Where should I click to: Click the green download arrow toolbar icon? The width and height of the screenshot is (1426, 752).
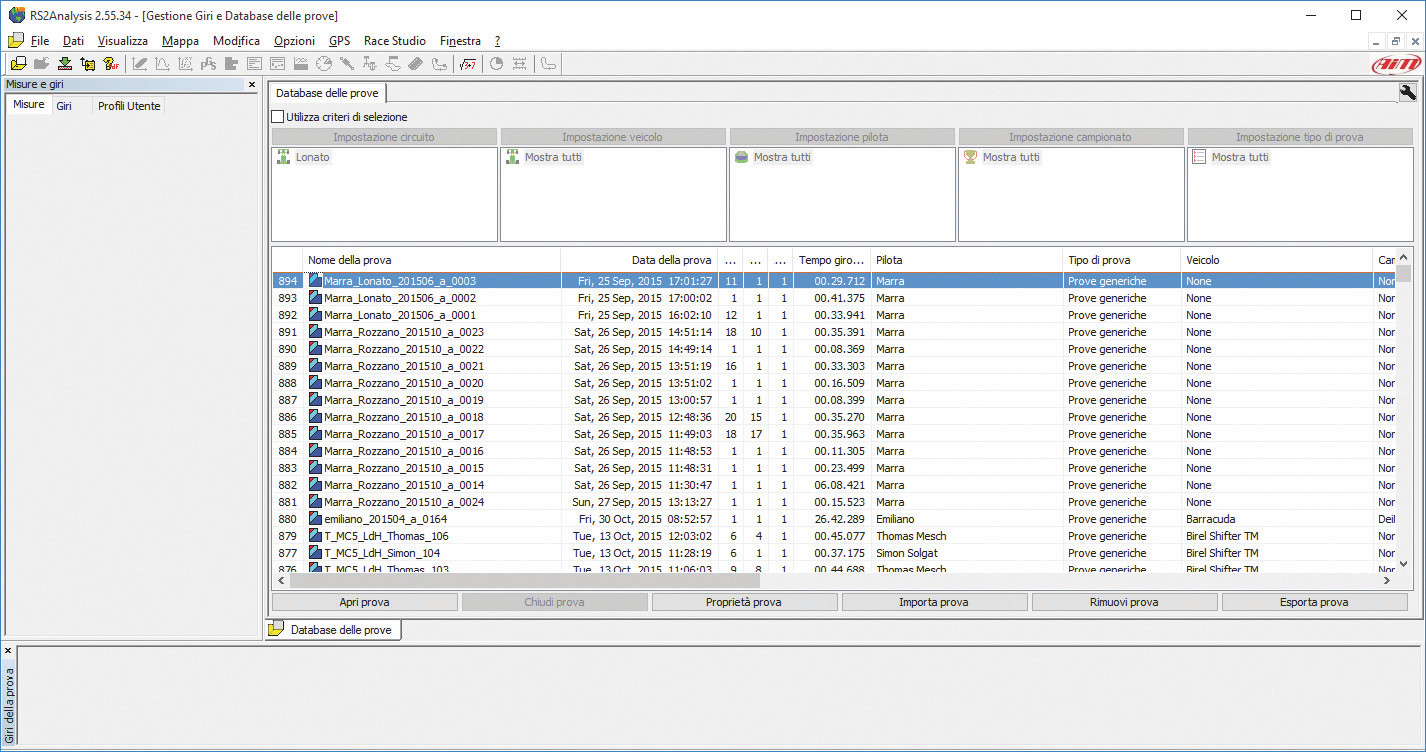click(x=65, y=64)
